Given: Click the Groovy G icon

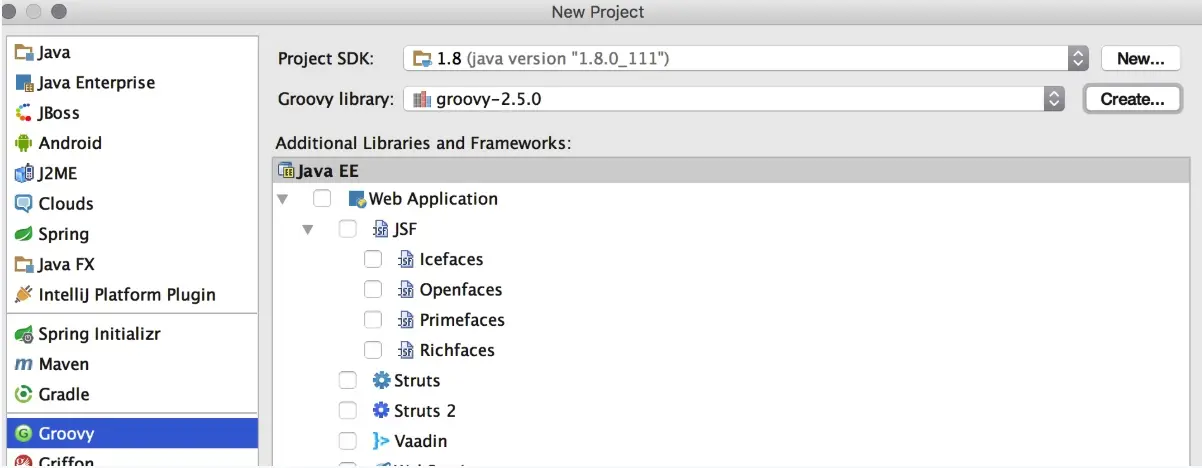Looking at the screenshot, I should click(x=24, y=434).
